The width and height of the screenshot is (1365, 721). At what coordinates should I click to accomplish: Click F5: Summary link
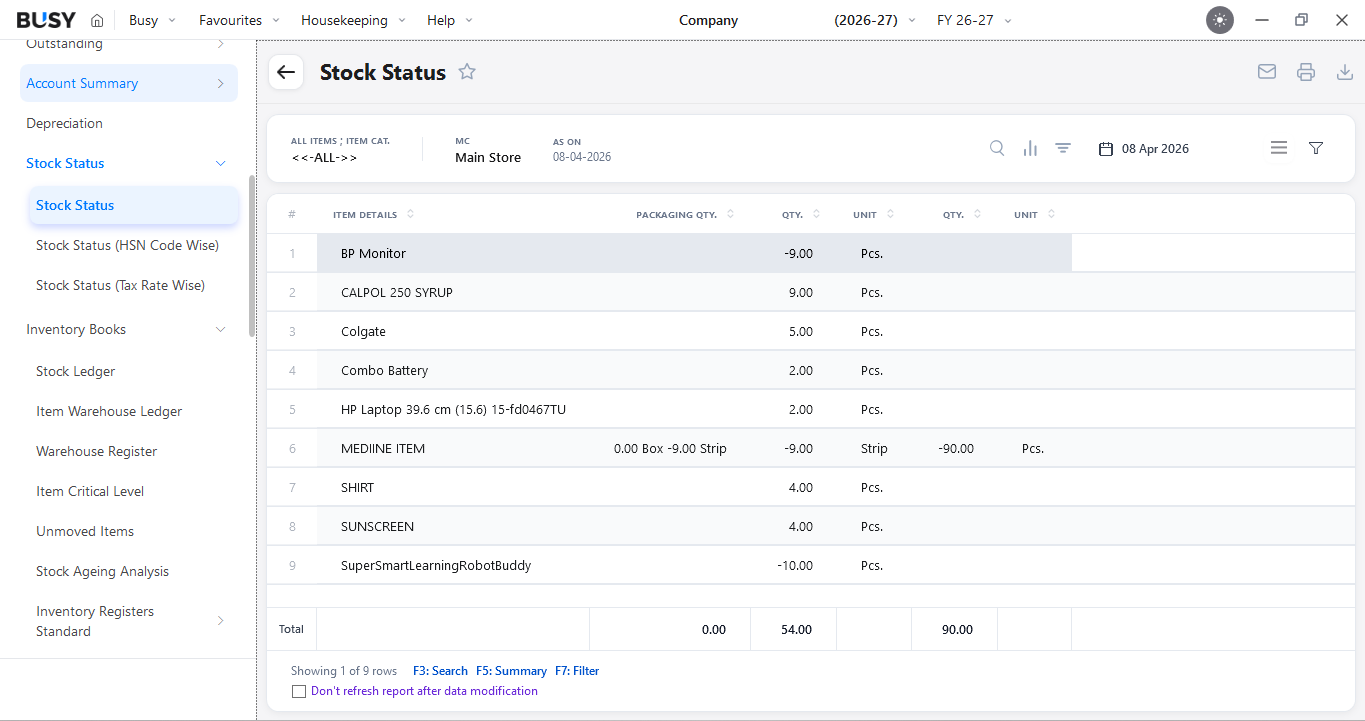(x=511, y=671)
